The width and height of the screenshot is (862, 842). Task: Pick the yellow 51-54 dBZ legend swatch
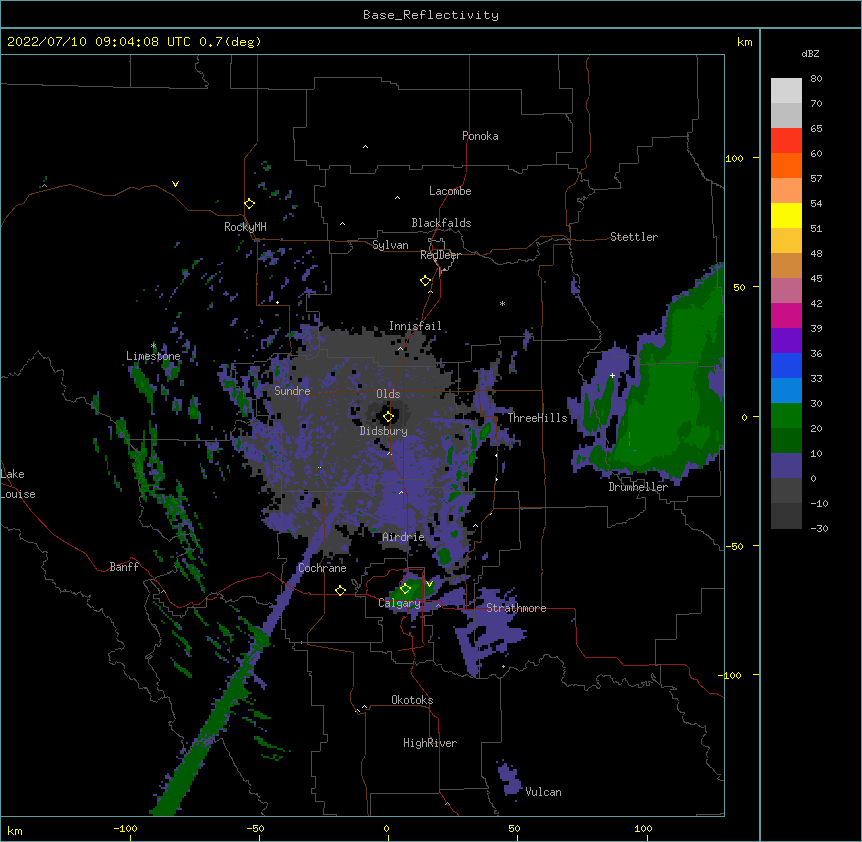point(786,215)
